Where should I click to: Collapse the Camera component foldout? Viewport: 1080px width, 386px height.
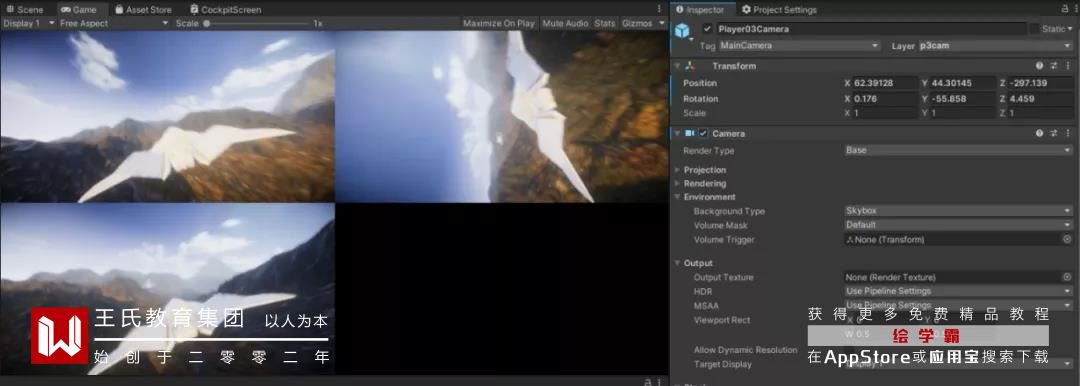(x=677, y=134)
